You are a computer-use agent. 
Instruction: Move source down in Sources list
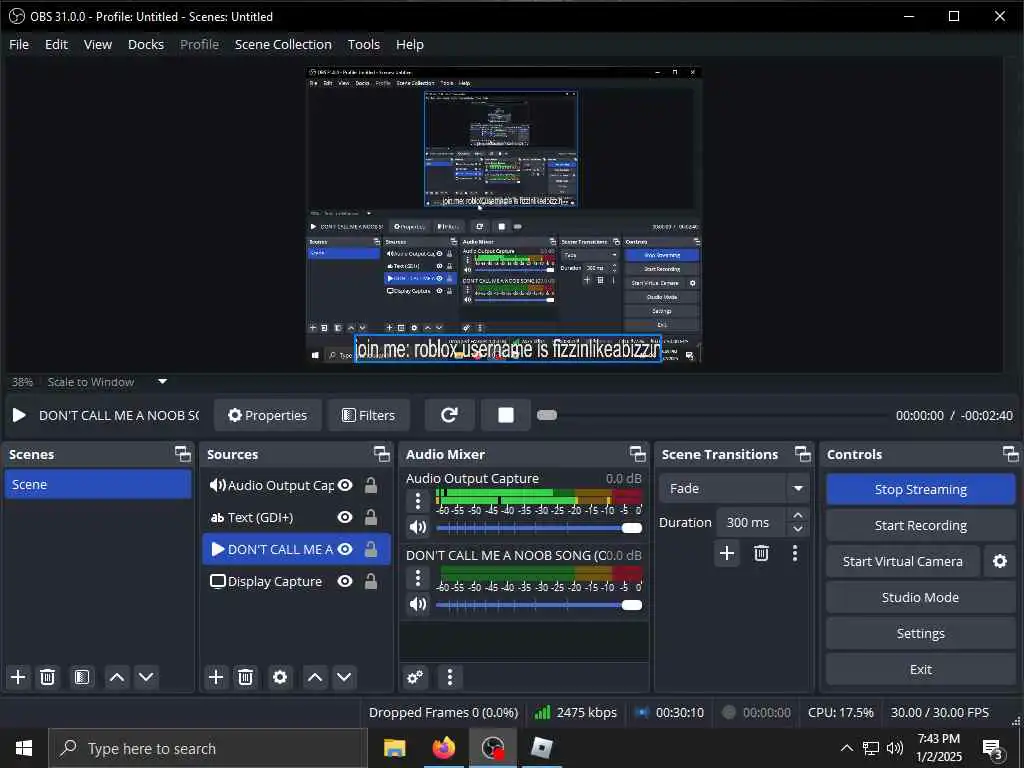(x=344, y=677)
